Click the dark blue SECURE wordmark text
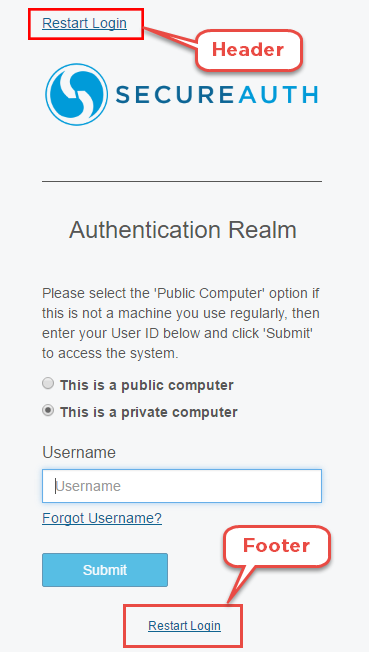The width and height of the screenshot is (369, 652). pyautogui.click(x=174, y=94)
